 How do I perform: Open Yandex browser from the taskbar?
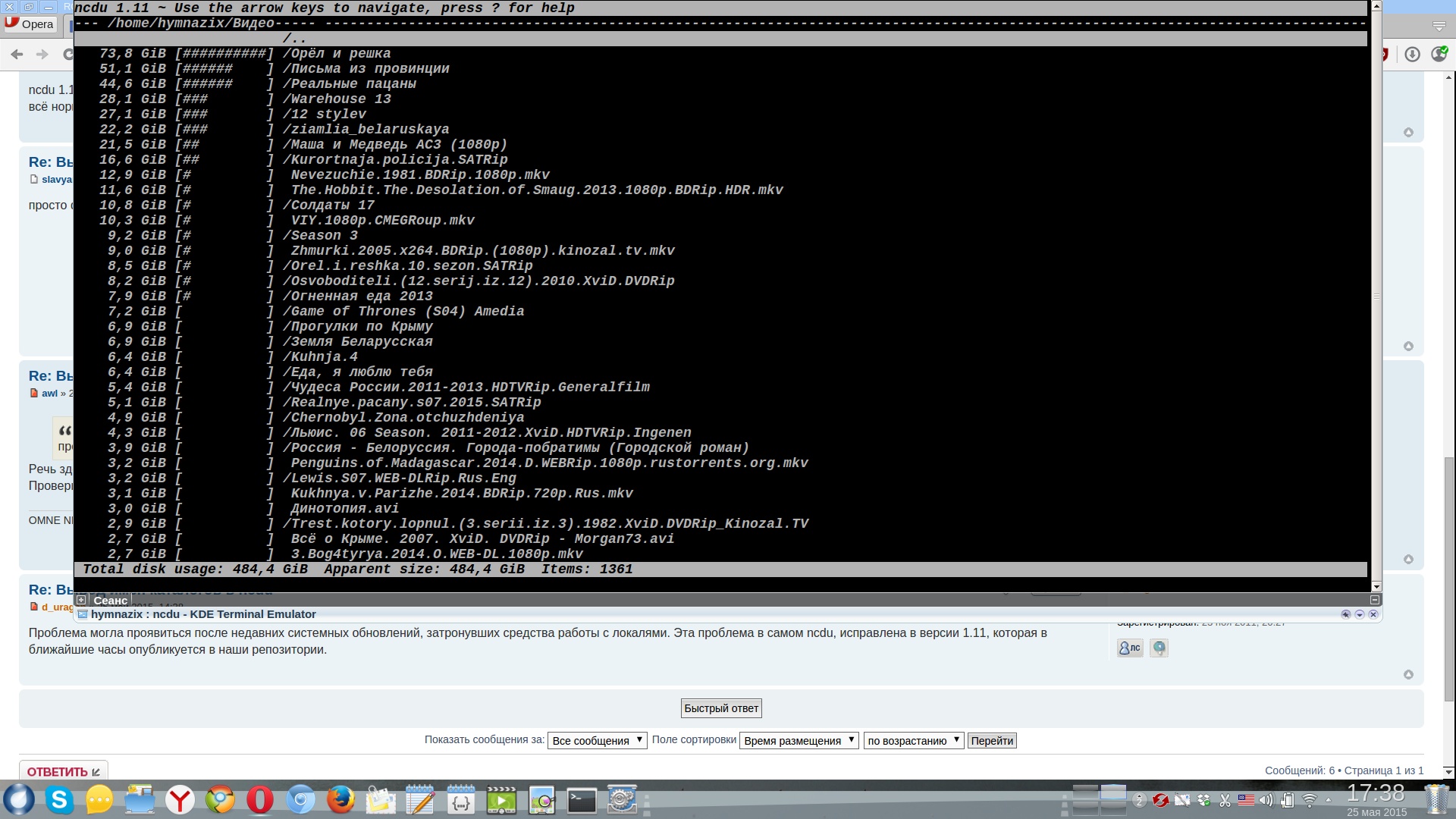tap(180, 800)
